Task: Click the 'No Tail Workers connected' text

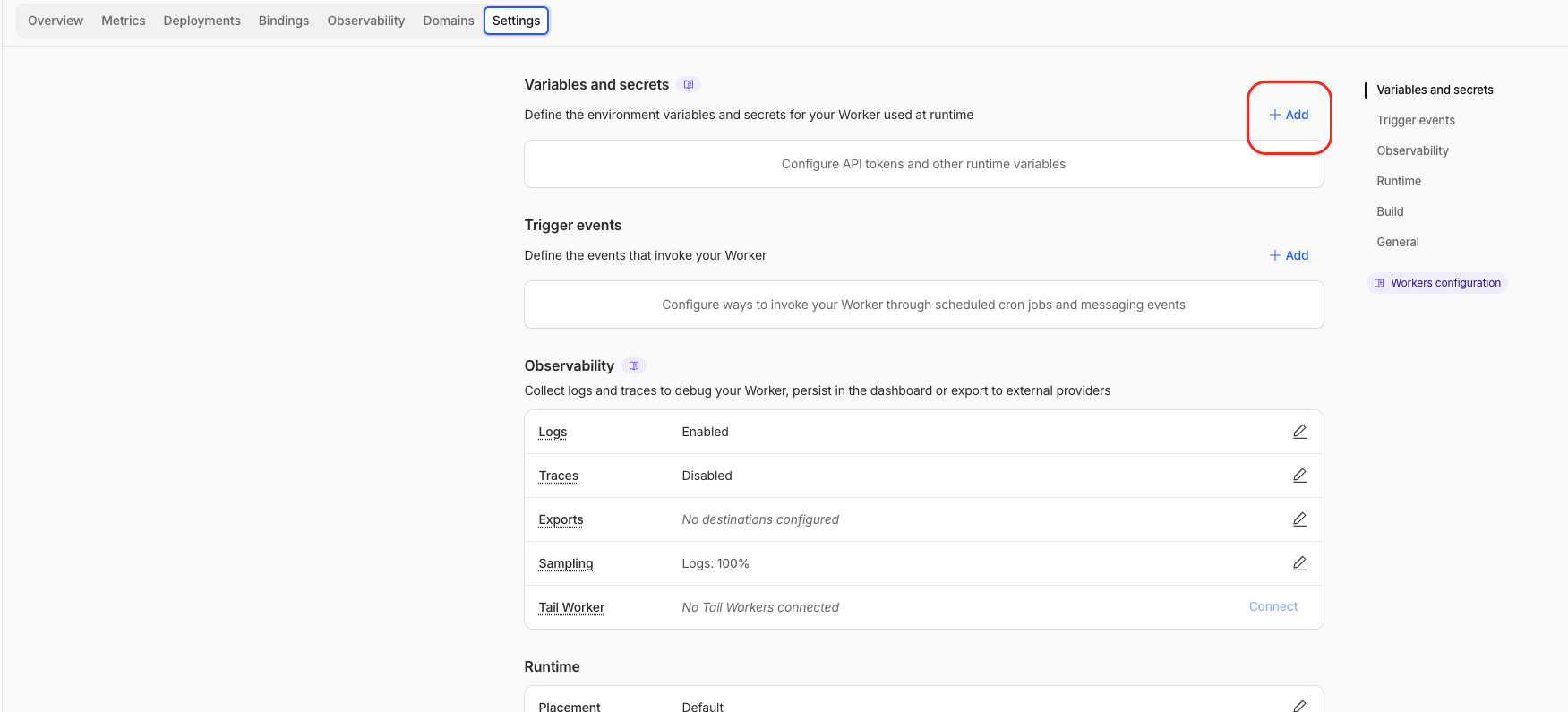Action: [x=760, y=607]
